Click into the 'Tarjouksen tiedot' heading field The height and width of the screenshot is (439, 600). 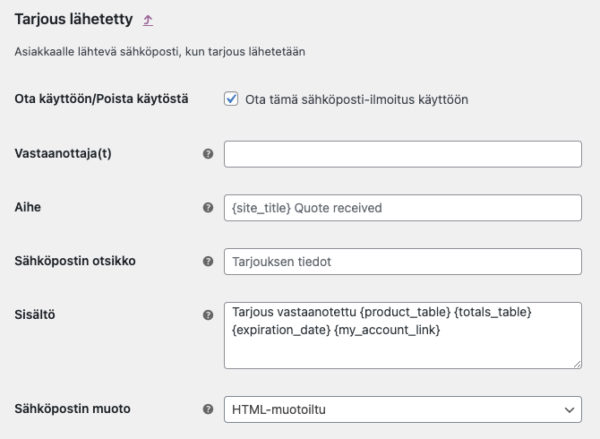tap(403, 261)
